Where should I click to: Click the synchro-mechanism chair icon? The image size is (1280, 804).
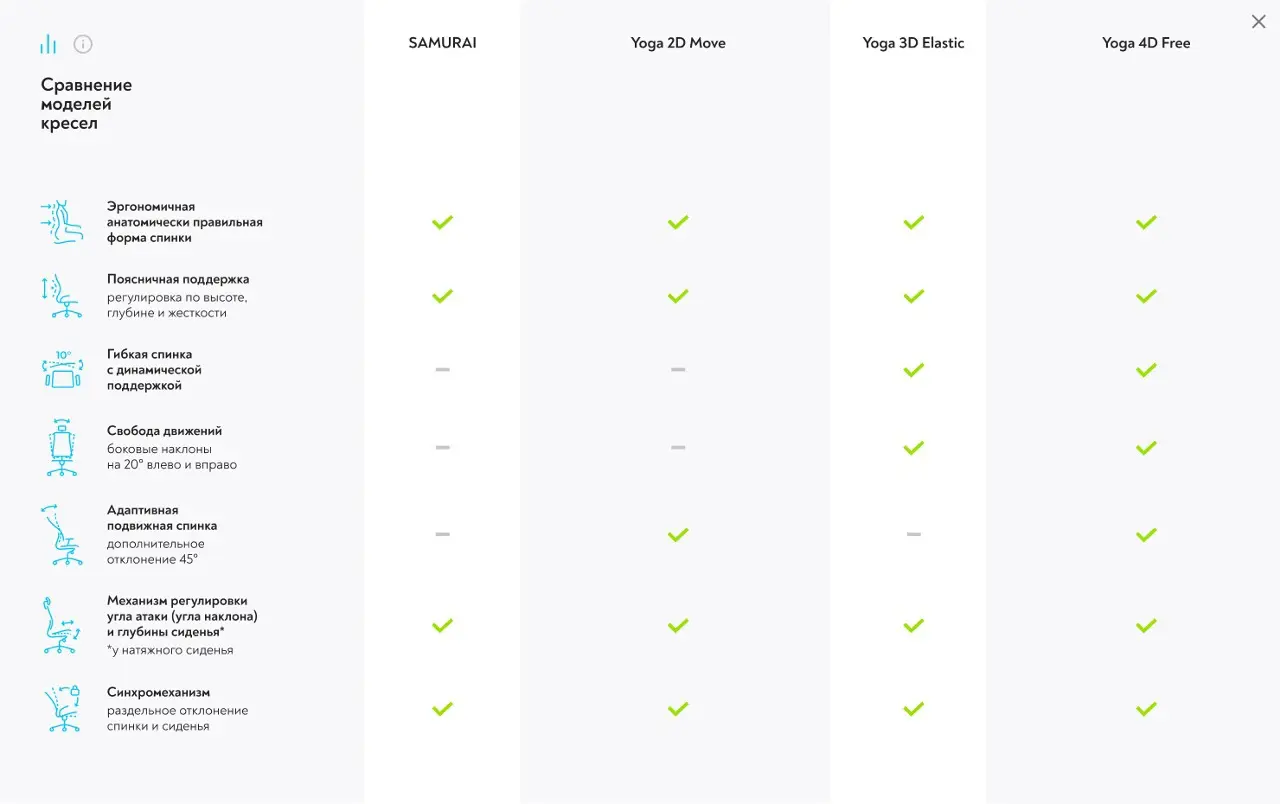62,709
